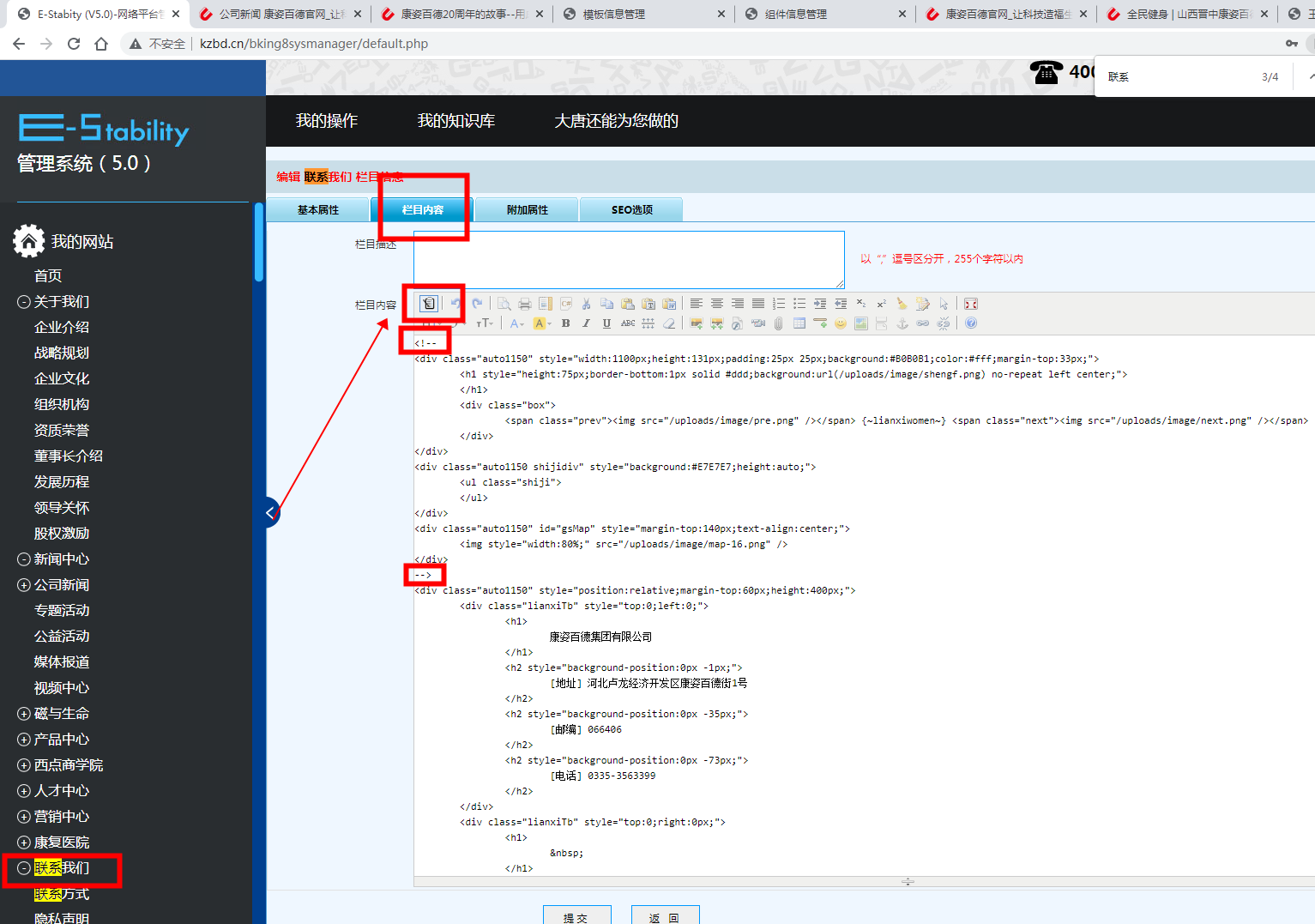Open batch image upload tool
This screenshot has width=1315, height=924.
click(716, 323)
